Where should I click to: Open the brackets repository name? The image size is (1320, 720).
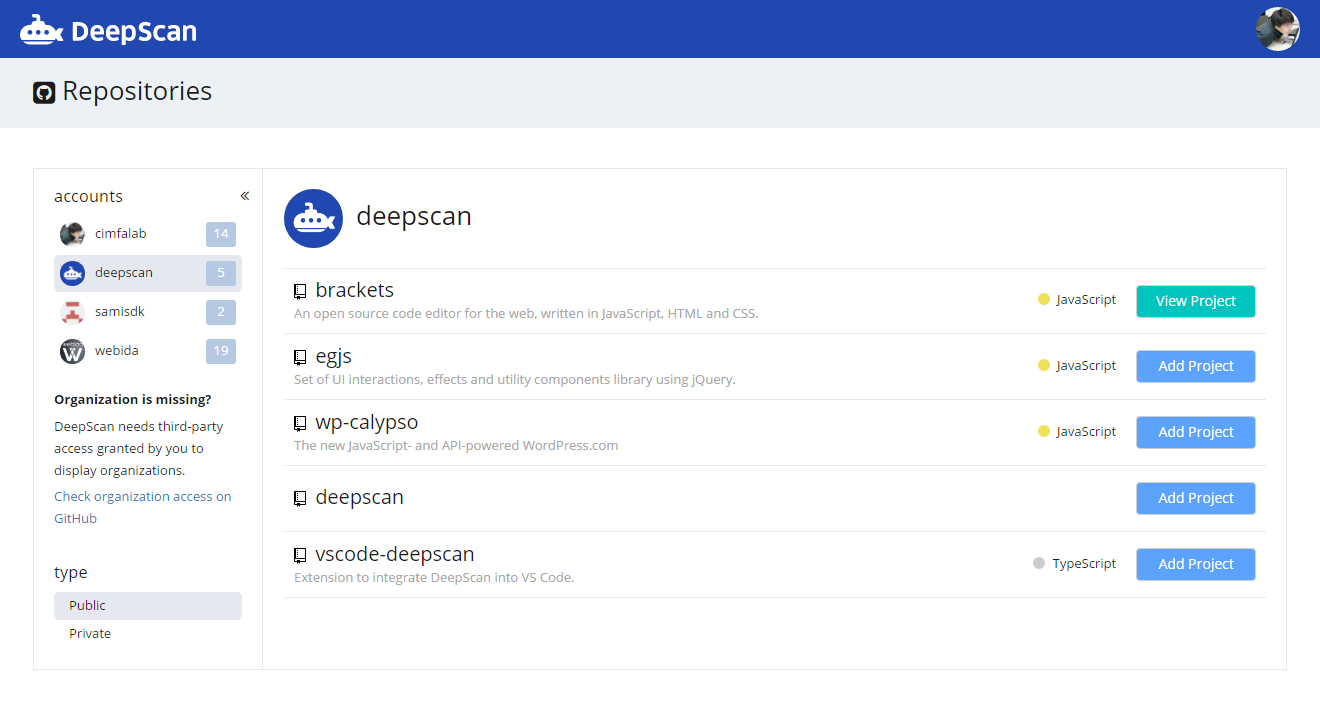coord(355,290)
